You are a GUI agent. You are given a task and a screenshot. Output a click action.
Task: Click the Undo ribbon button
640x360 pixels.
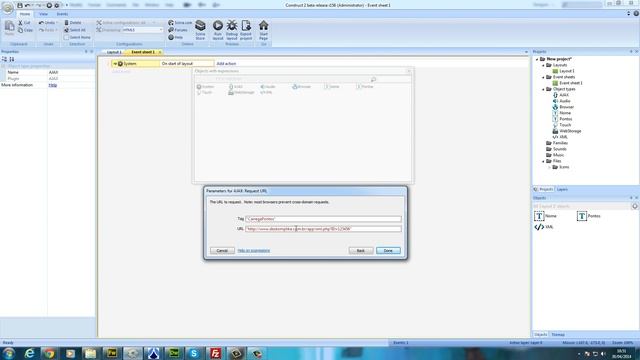point(47,23)
